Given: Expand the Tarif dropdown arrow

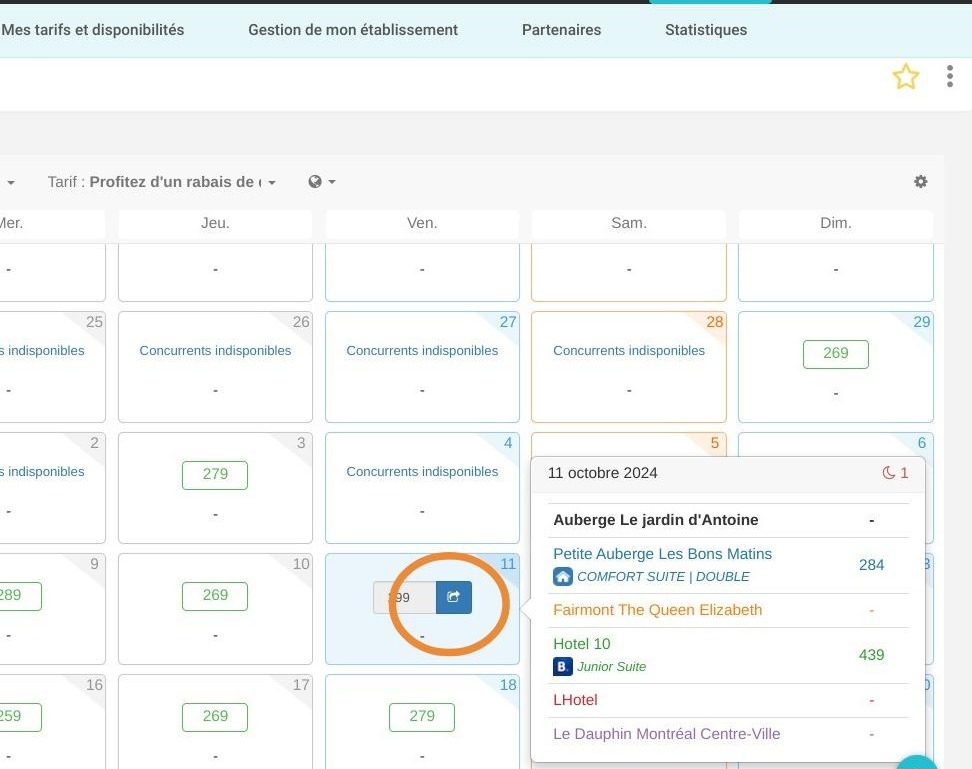Looking at the screenshot, I should click(272, 182).
